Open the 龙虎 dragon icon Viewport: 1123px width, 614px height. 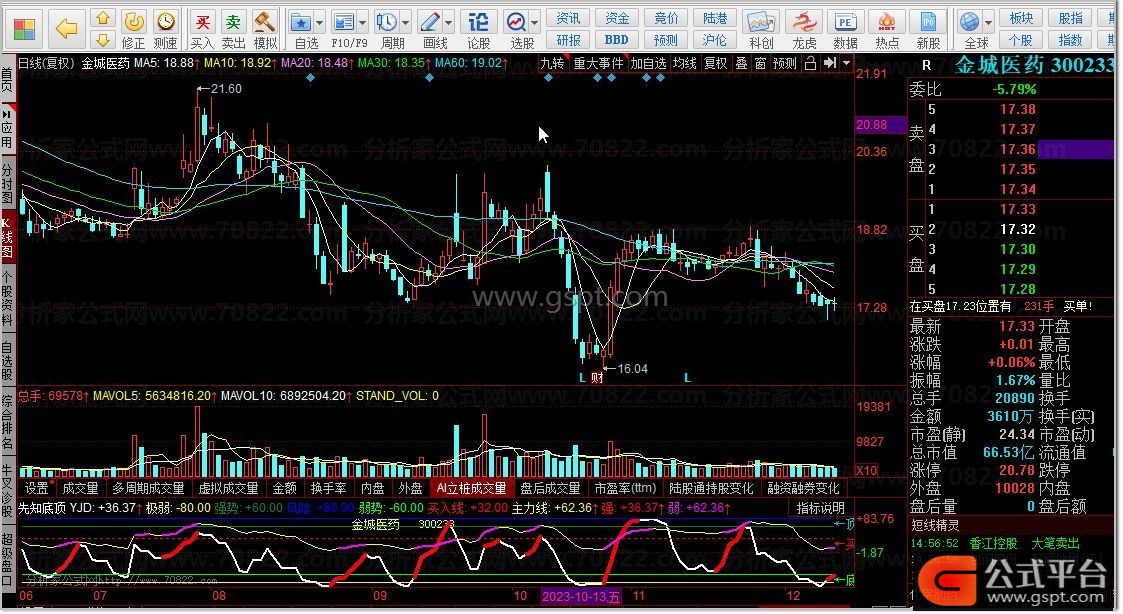804,22
